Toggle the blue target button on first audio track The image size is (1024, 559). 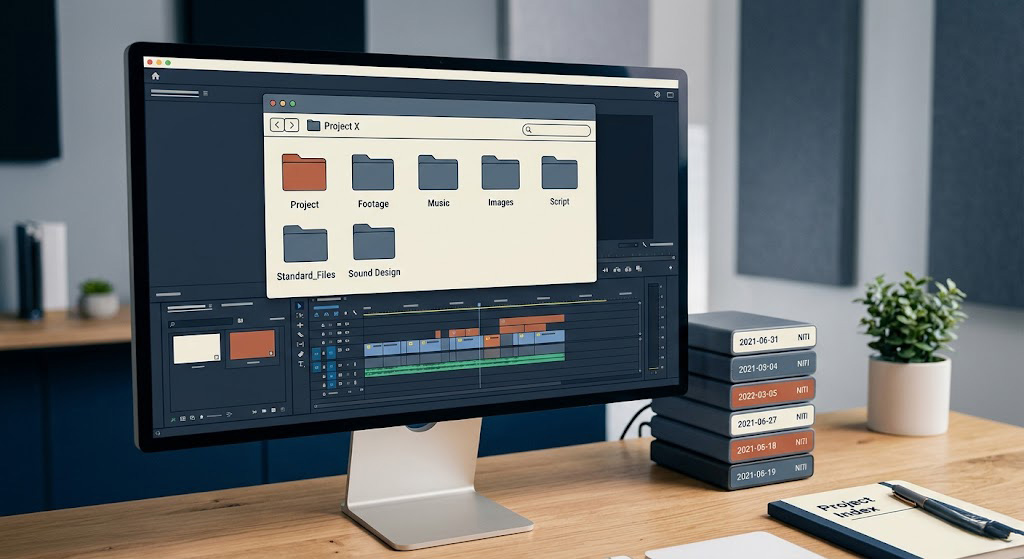pyautogui.click(x=331, y=366)
